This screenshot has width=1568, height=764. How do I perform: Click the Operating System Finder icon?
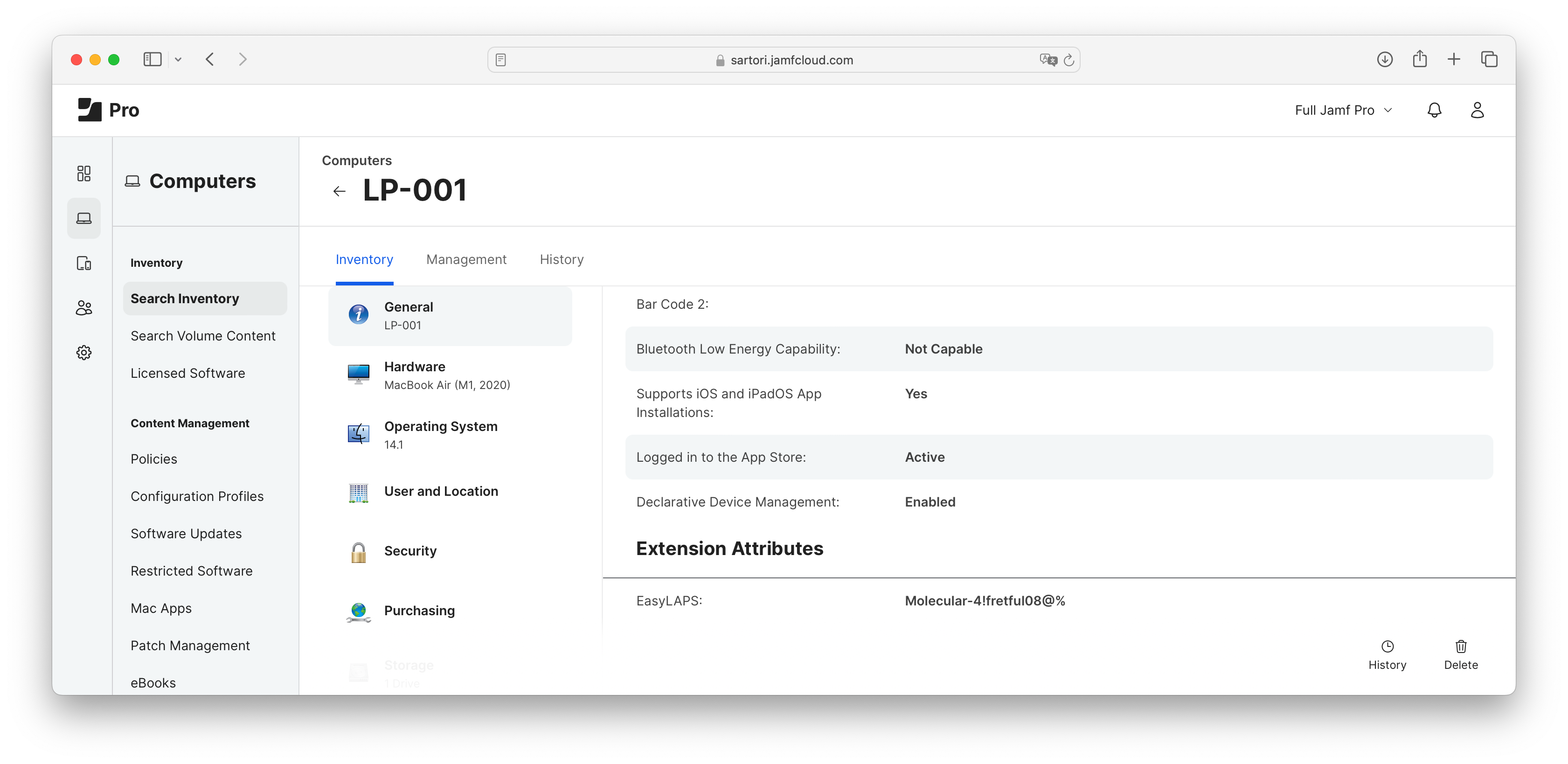pyautogui.click(x=358, y=433)
